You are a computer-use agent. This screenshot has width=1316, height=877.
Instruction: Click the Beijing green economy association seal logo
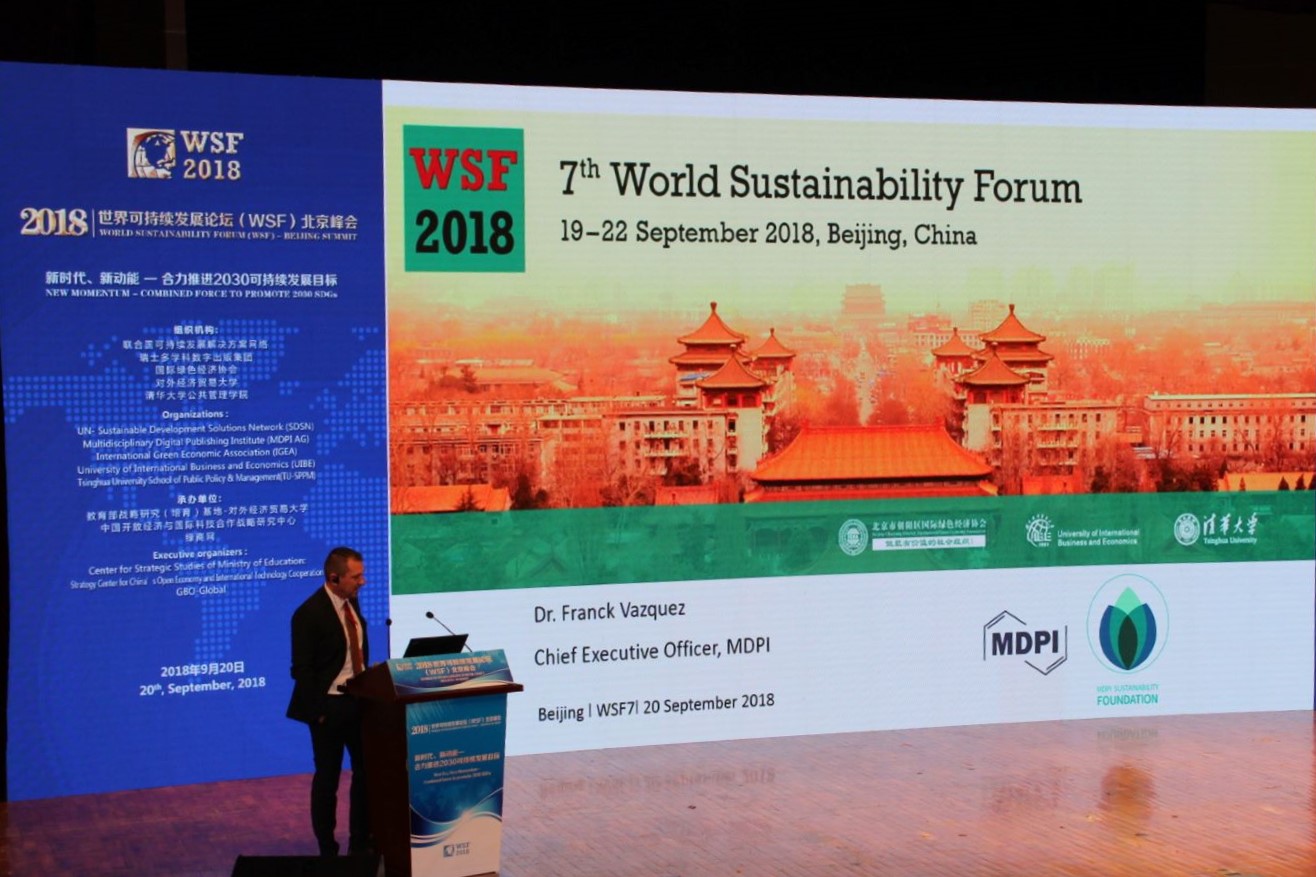[852, 537]
